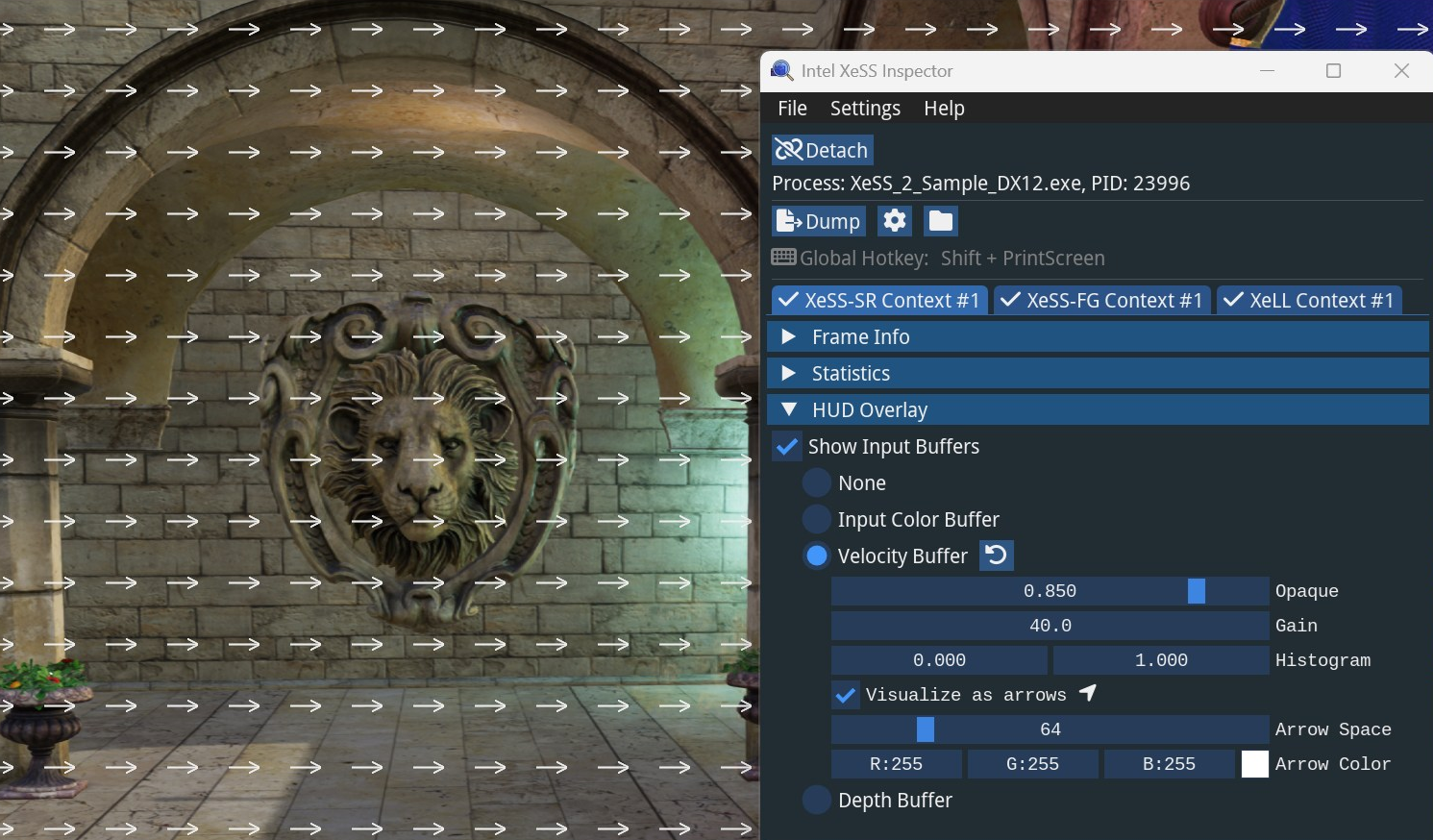Click the Gain value field
Screen dimensions: 1433x840
tap(1050, 625)
